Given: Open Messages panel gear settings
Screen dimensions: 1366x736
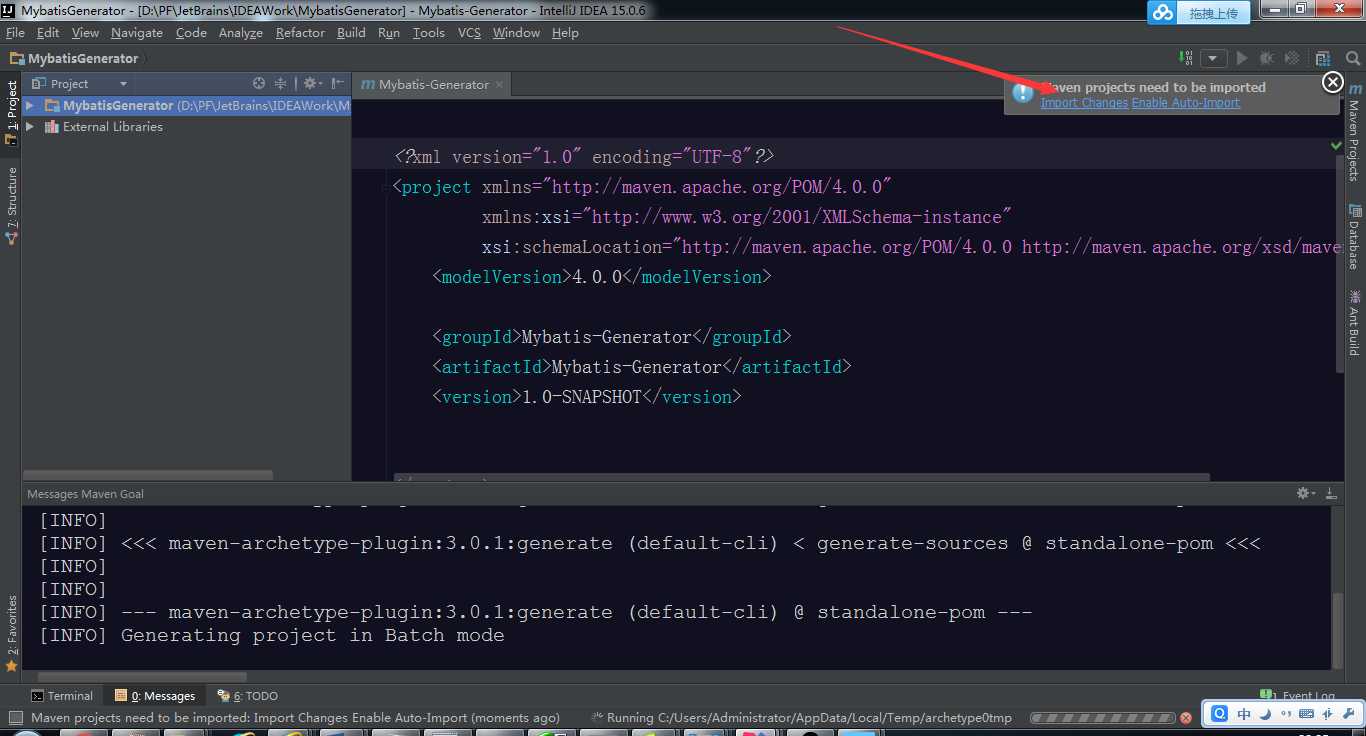Looking at the screenshot, I should [1305, 493].
